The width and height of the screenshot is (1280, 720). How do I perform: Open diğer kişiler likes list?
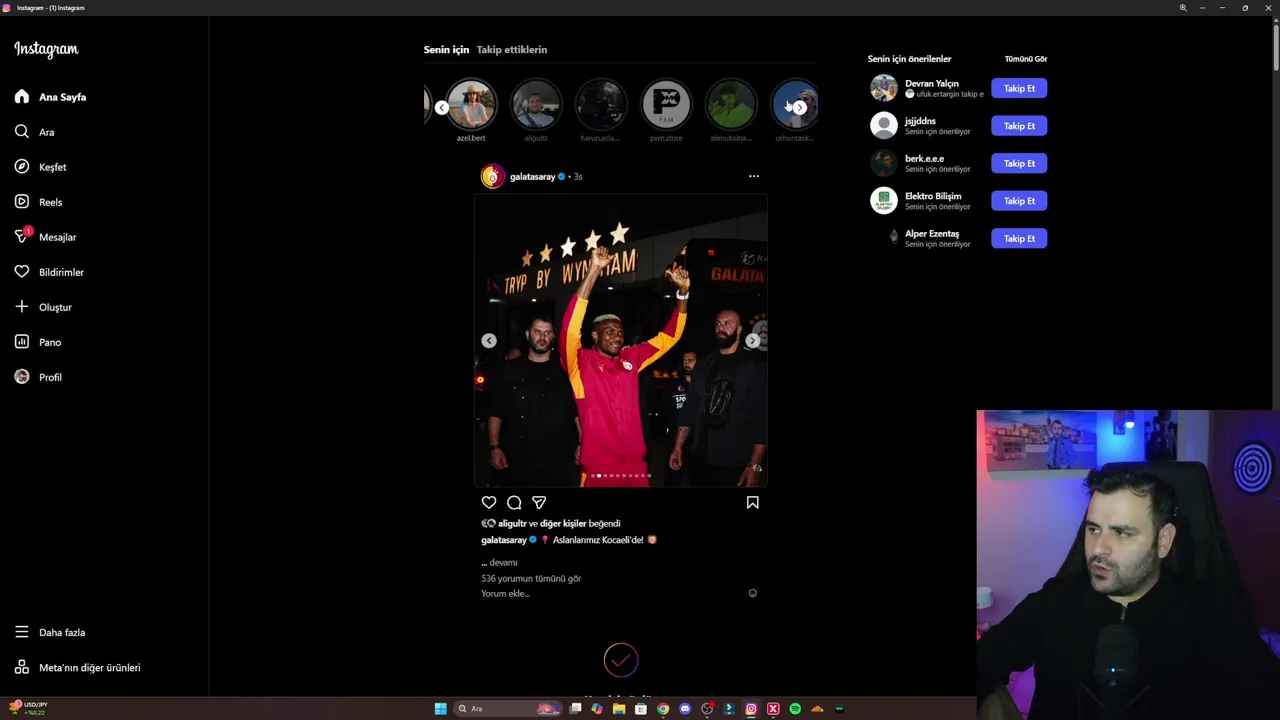click(563, 523)
